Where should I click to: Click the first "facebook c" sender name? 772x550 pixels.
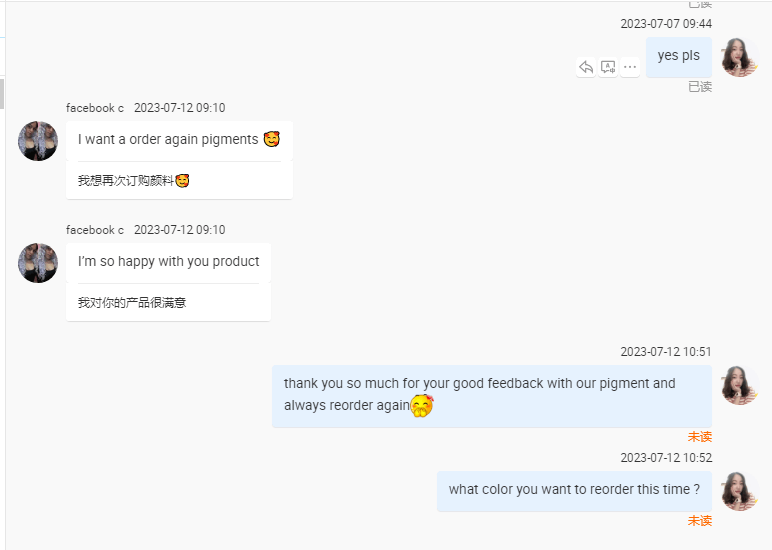point(95,108)
